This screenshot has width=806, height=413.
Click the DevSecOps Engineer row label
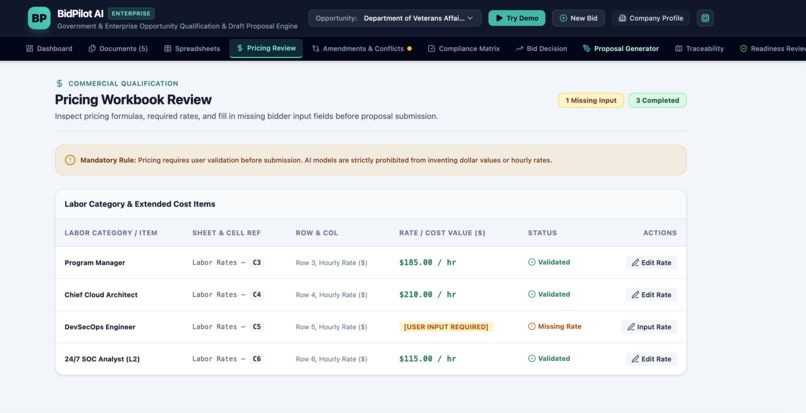point(100,327)
